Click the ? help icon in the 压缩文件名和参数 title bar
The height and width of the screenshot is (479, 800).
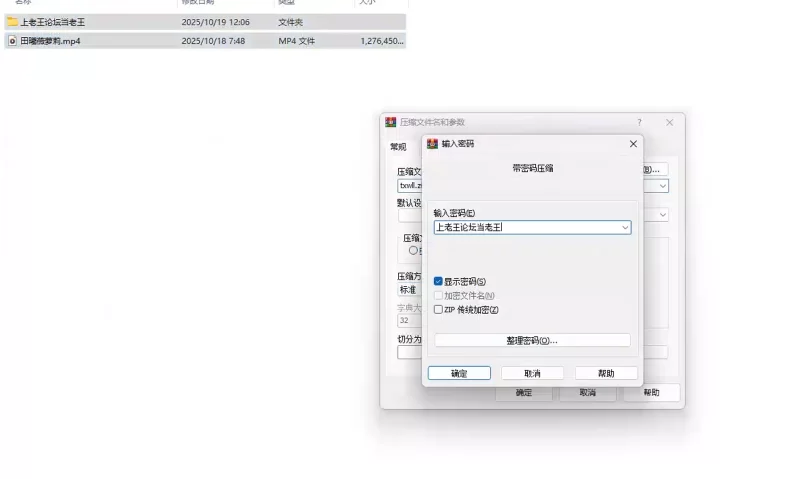[x=639, y=122]
